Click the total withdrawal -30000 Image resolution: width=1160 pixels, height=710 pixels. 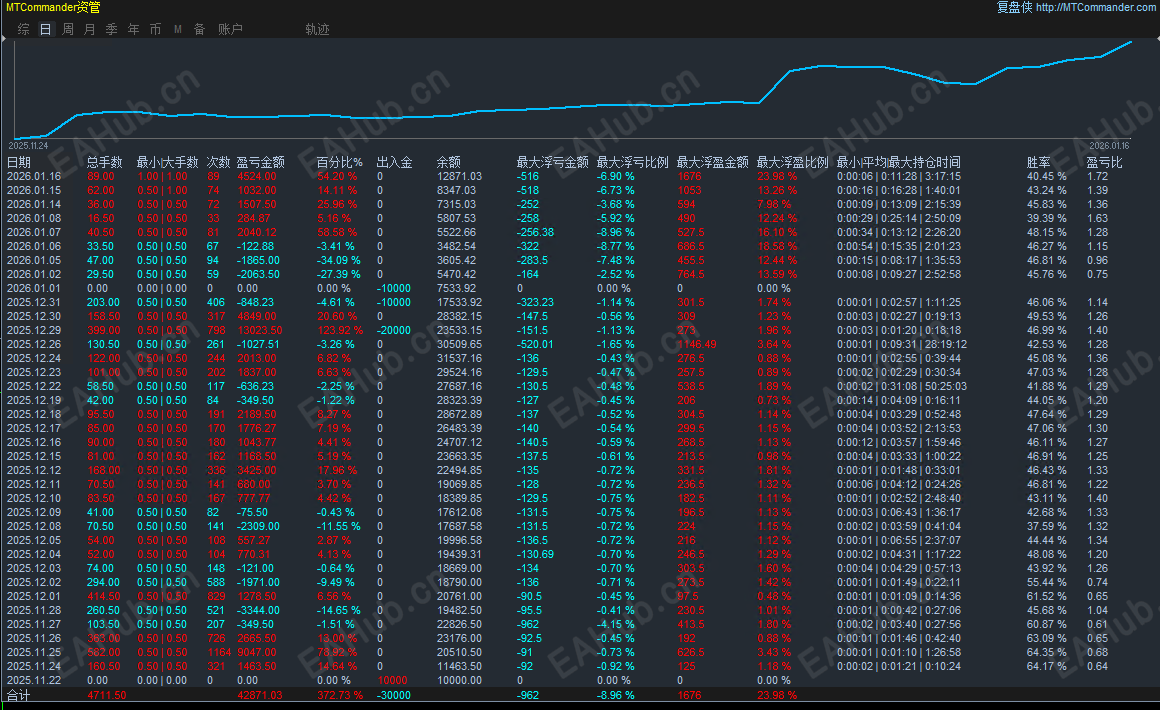pos(394,694)
